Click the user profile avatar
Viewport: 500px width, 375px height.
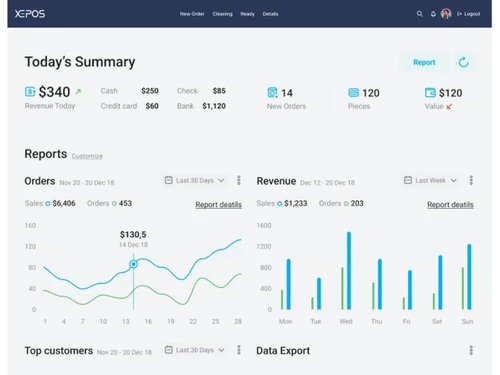(446, 14)
